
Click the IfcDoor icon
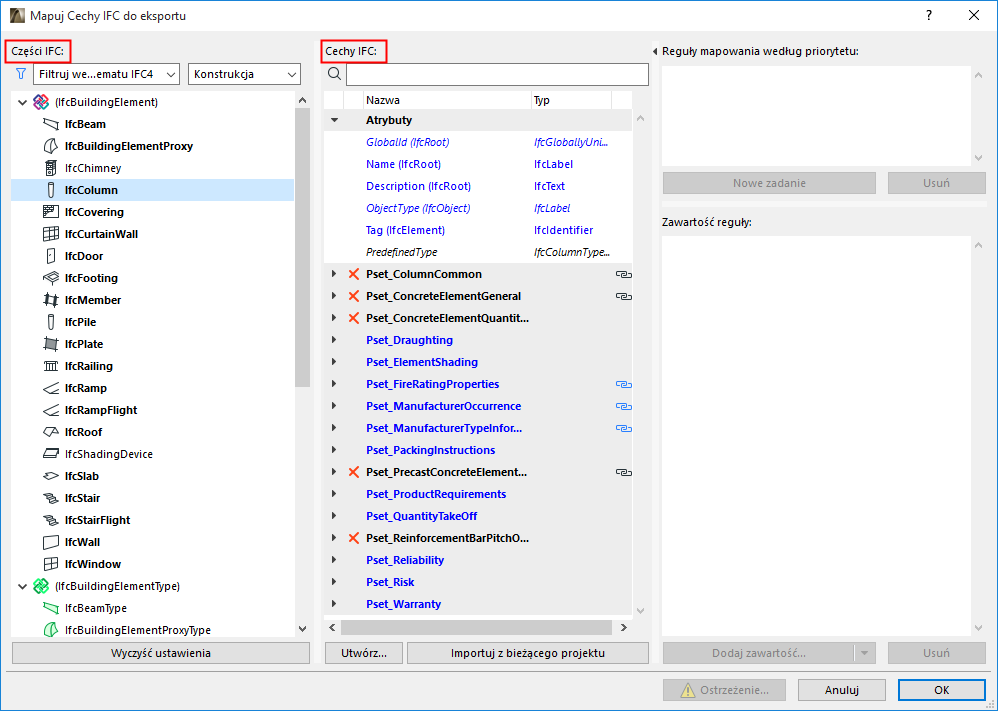[x=50, y=256]
